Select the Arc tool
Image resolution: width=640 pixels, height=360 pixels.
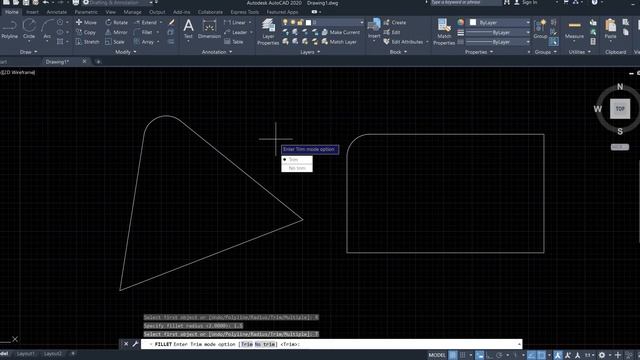point(47,29)
